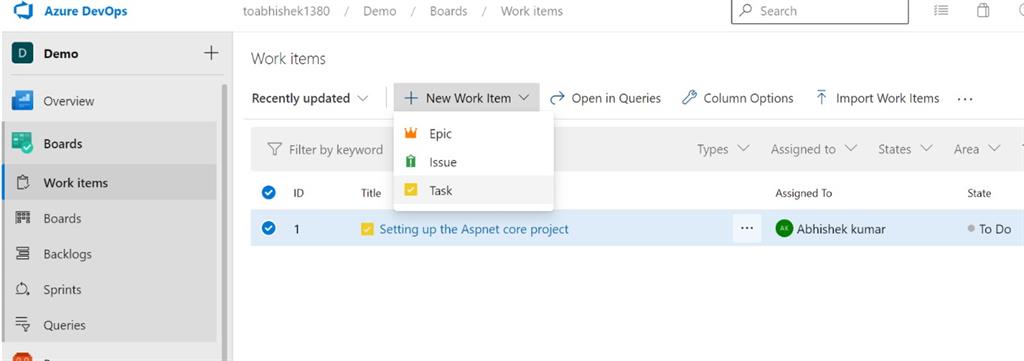Click the Repos icon at sidebar bottom
1024x361 pixels.
pos(22,356)
